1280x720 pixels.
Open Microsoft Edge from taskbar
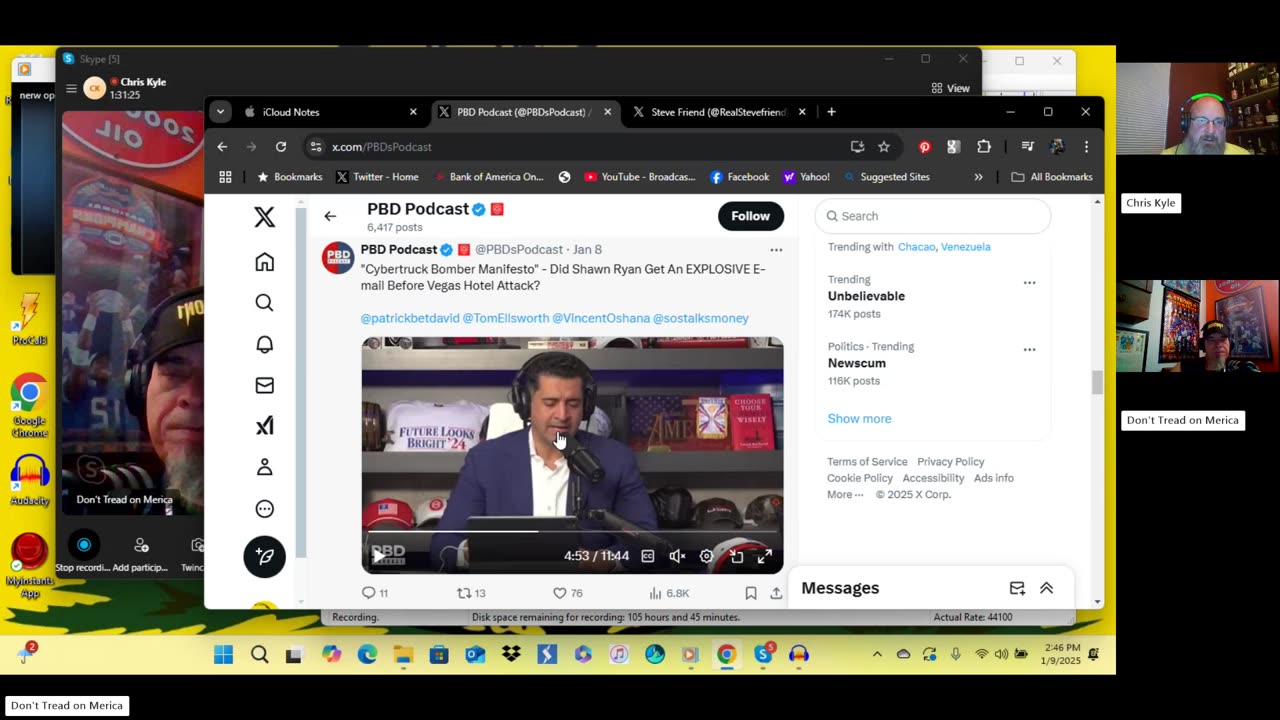pos(367,655)
